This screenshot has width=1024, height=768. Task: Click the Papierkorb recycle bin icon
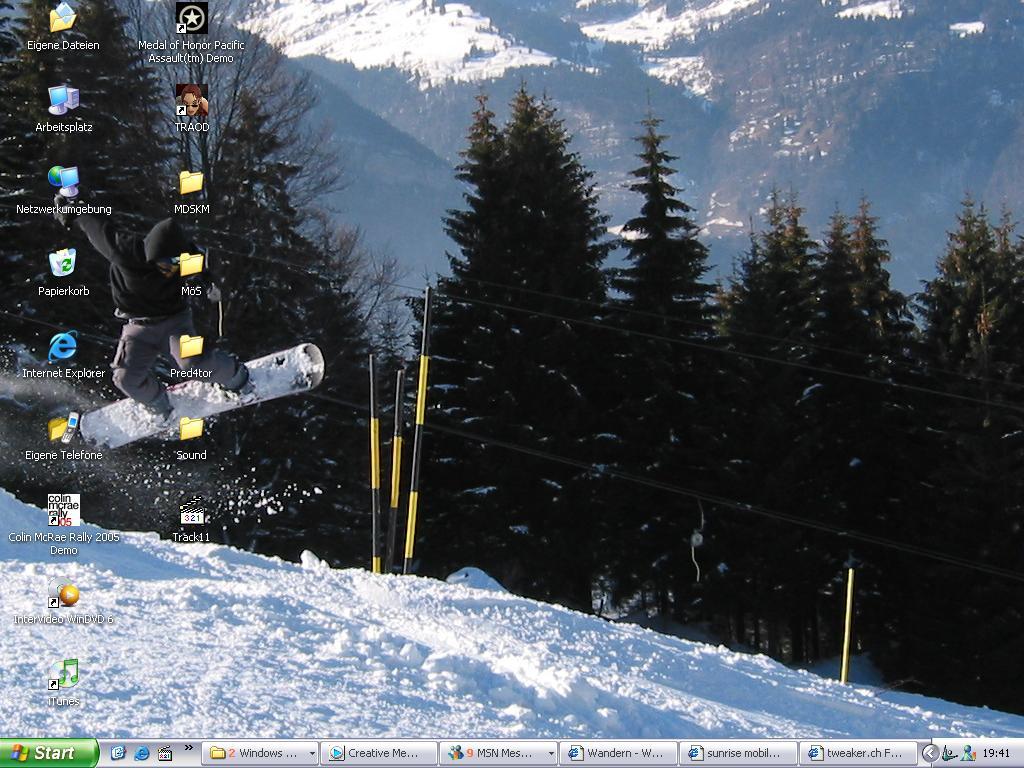point(63,264)
